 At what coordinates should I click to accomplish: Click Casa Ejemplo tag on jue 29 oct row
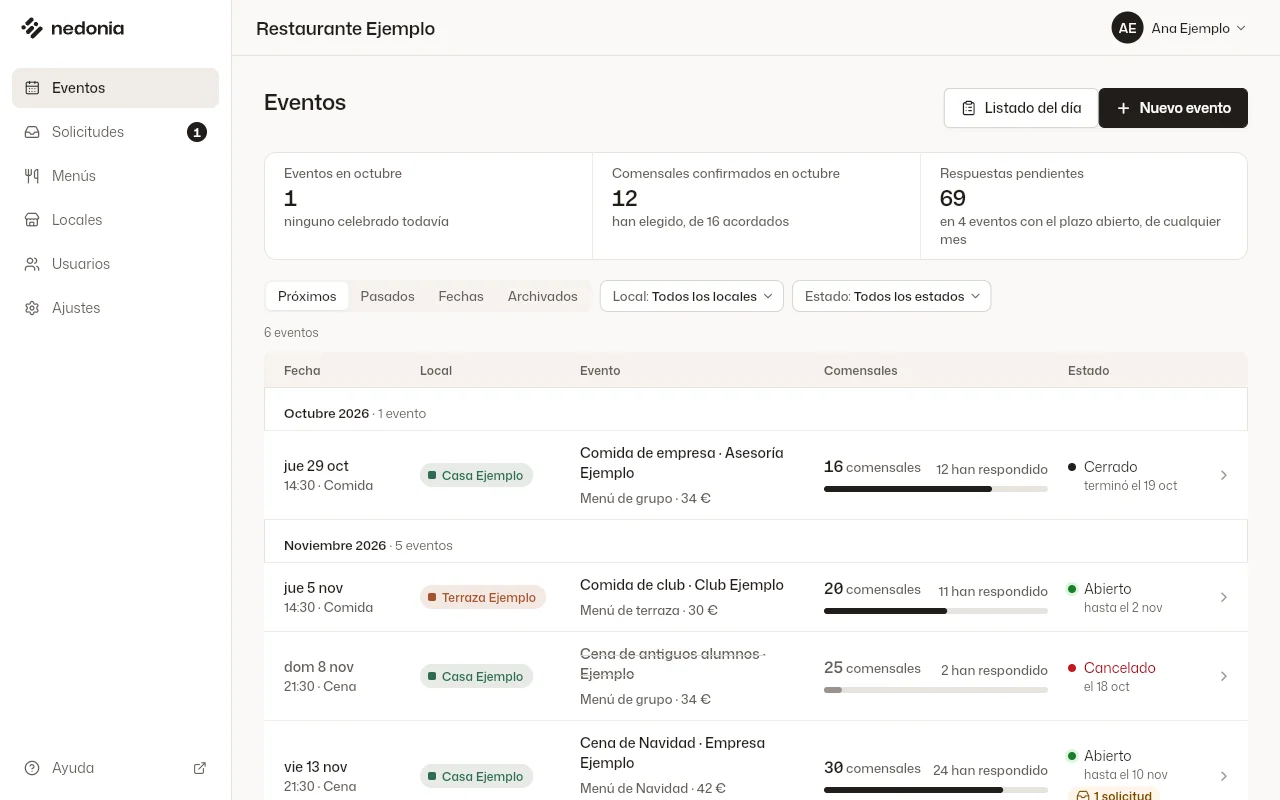pyautogui.click(x=476, y=475)
